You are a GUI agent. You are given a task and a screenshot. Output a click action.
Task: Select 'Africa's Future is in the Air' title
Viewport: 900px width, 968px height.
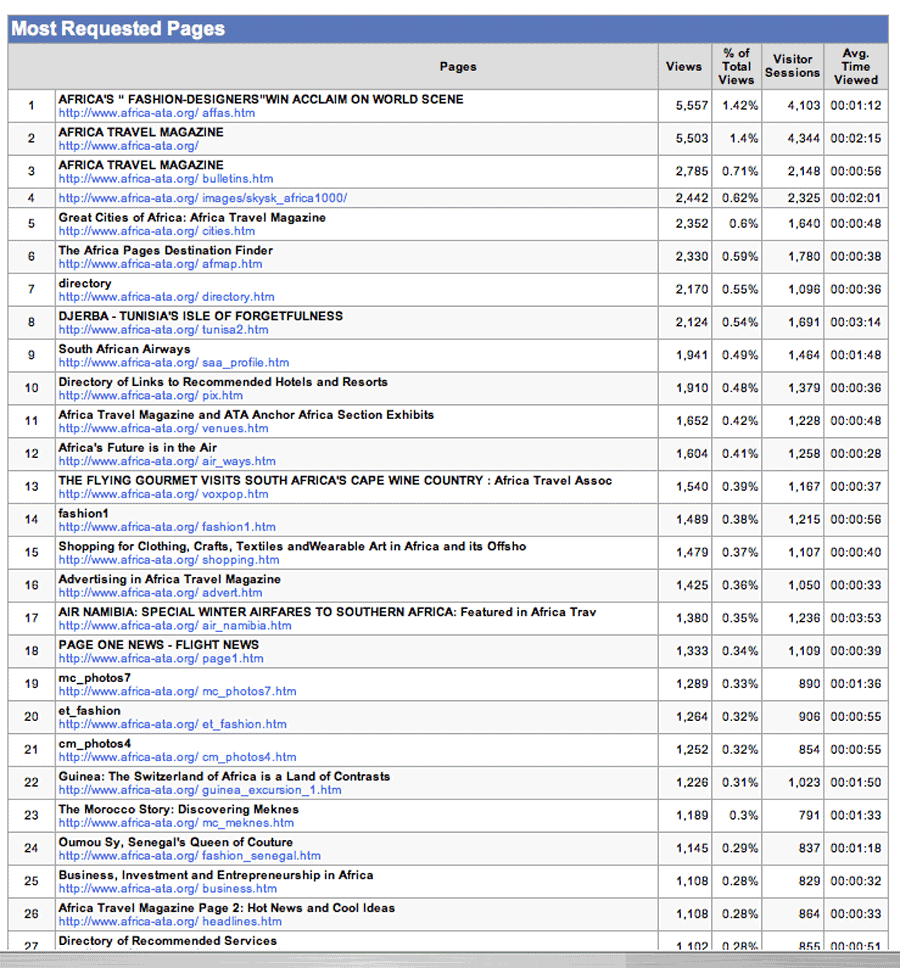coord(138,448)
